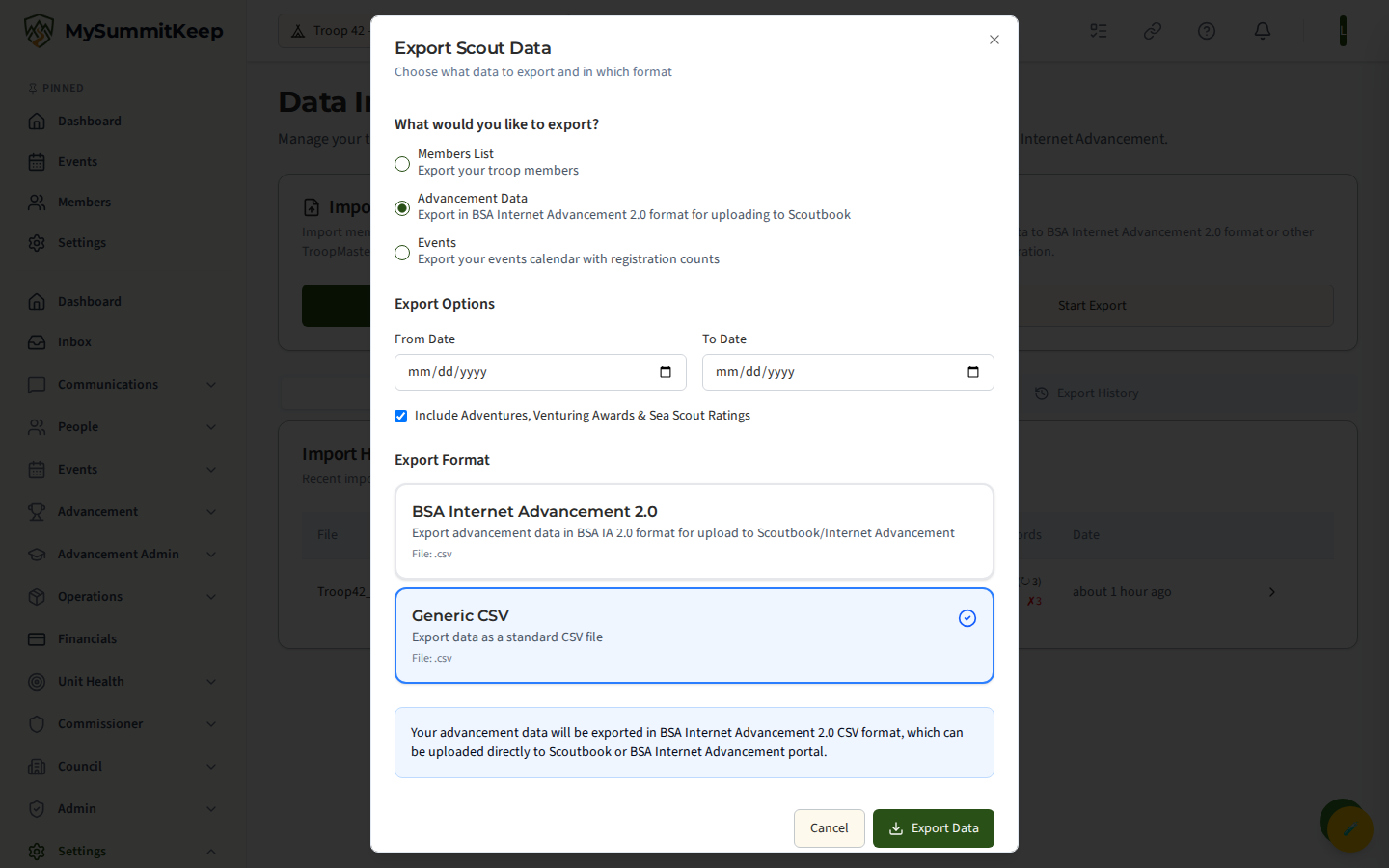This screenshot has width=1389, height=868.
Task: Click the Advancement Admin graduation cap icon
Action: pyautogui.click(x=37, y=555)
